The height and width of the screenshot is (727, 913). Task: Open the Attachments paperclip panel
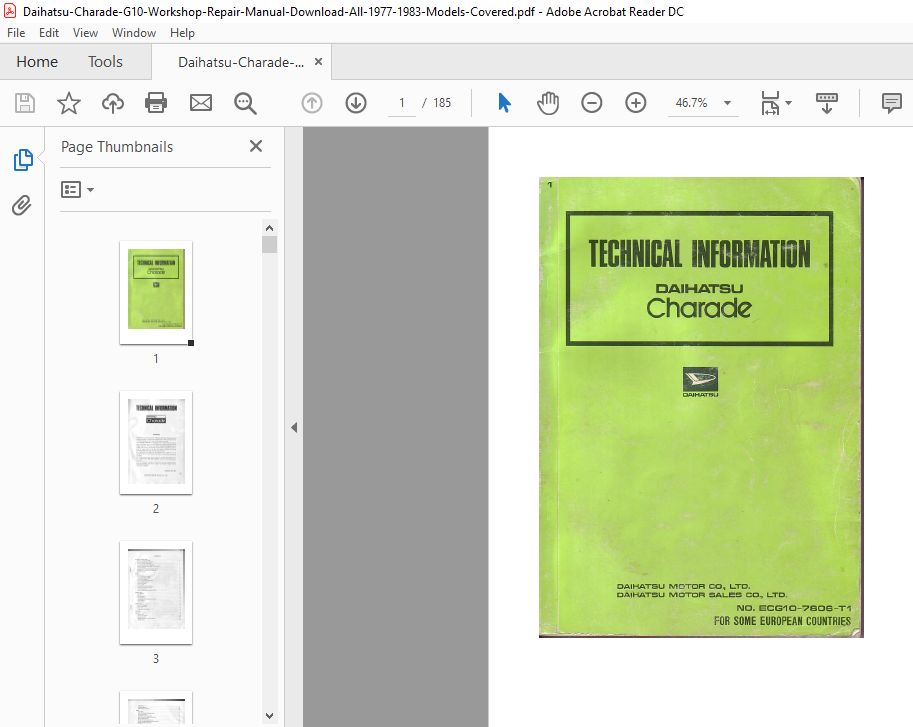22,205
